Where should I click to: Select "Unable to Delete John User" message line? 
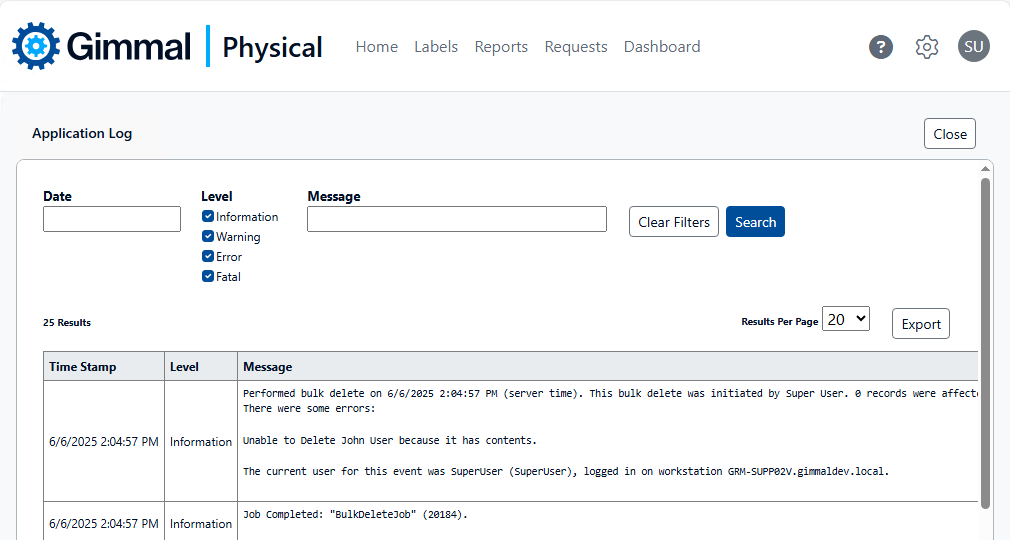390,440
